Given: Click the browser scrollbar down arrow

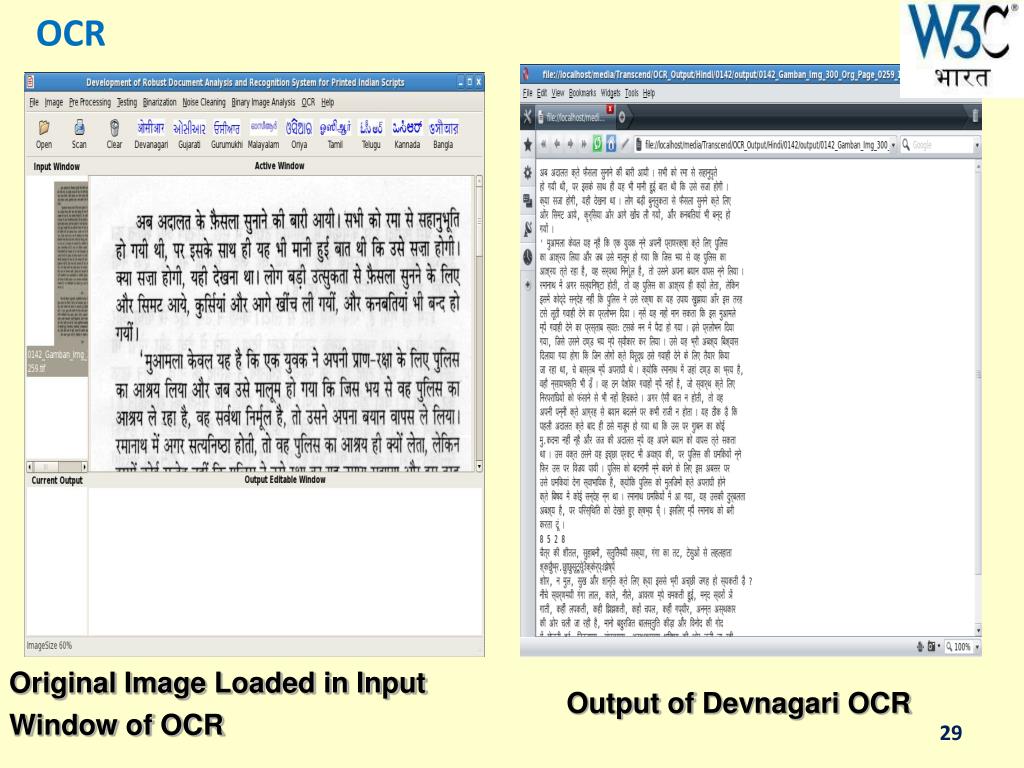Looking at the screenshot, I should [x=978, y=631].
